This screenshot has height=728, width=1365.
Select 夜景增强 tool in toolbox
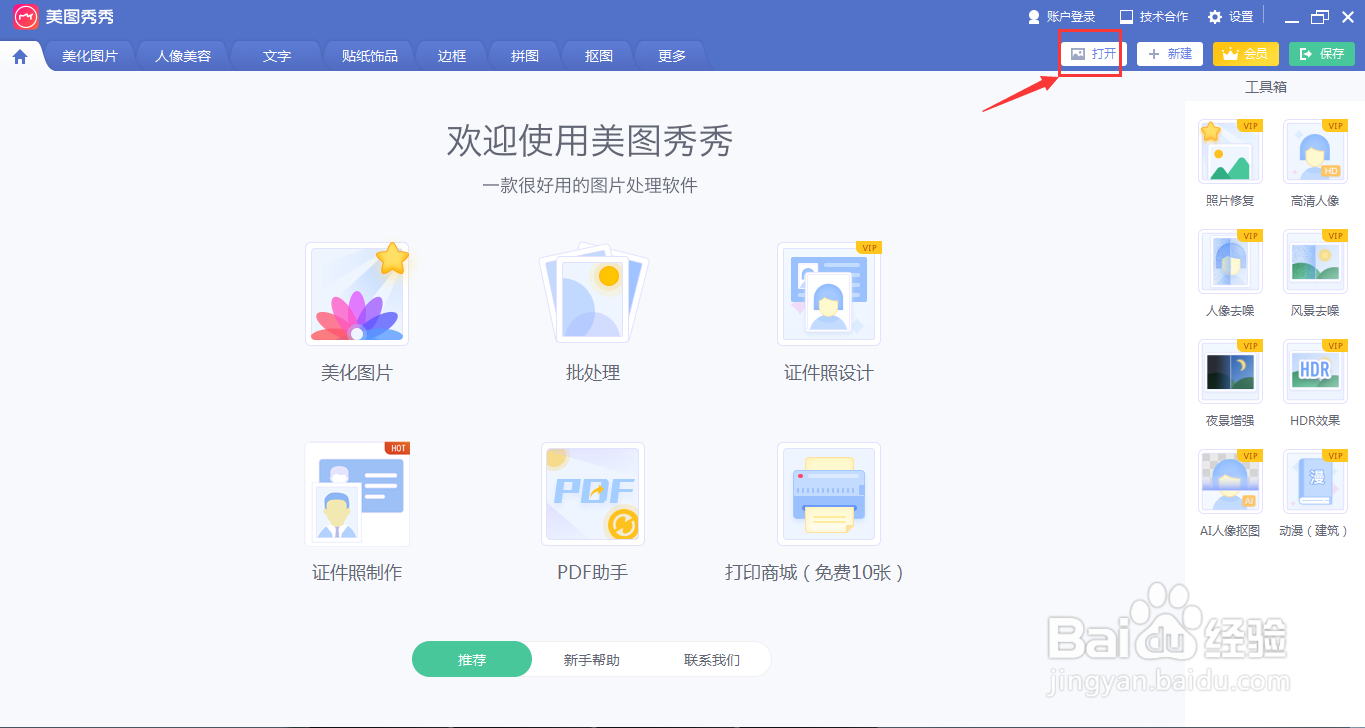(1230, 372)
